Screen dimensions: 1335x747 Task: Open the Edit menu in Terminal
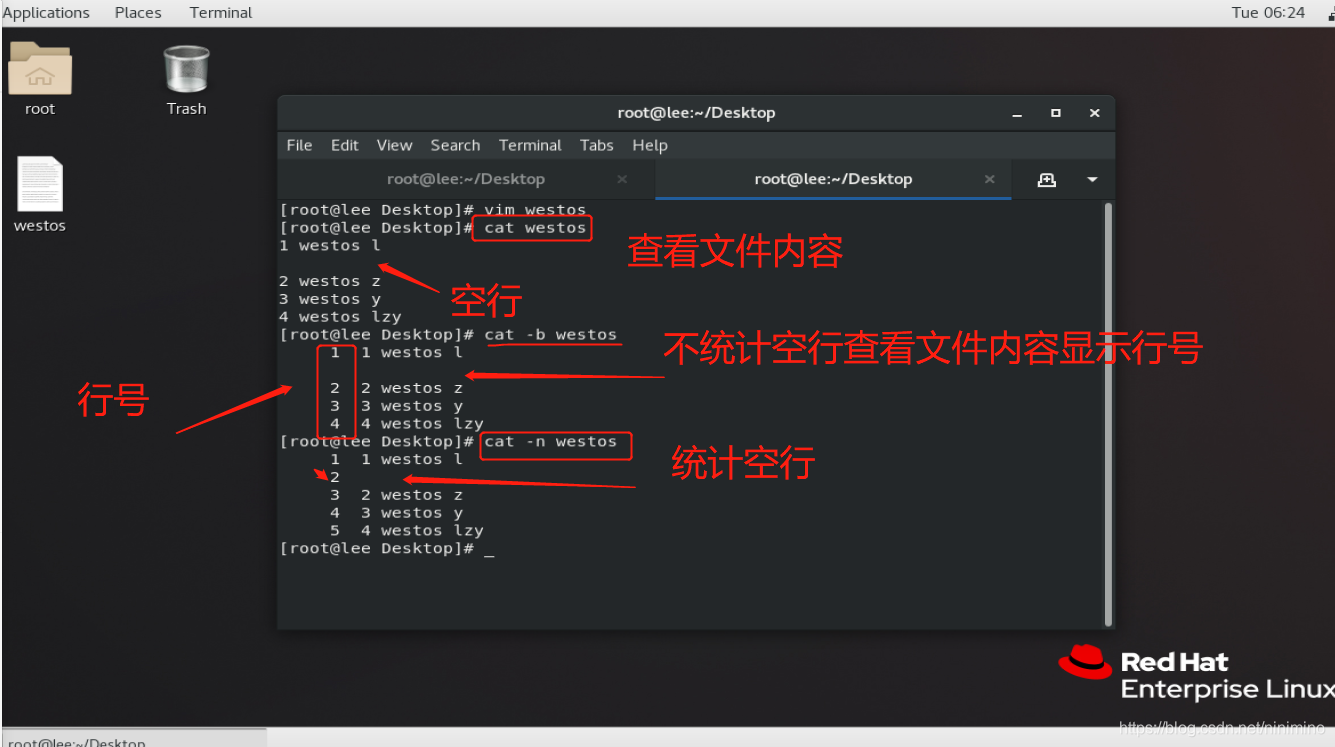point(344,145)
